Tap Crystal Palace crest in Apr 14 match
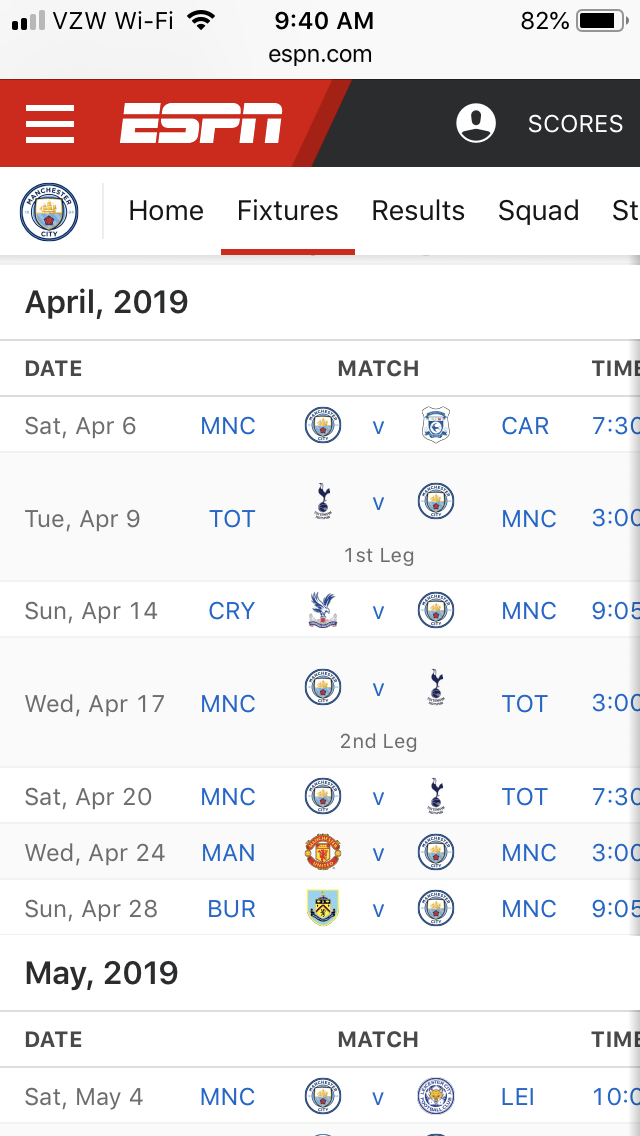Image resolution: width=640 pixels, height=1136 pixels. tap(323, 610)
